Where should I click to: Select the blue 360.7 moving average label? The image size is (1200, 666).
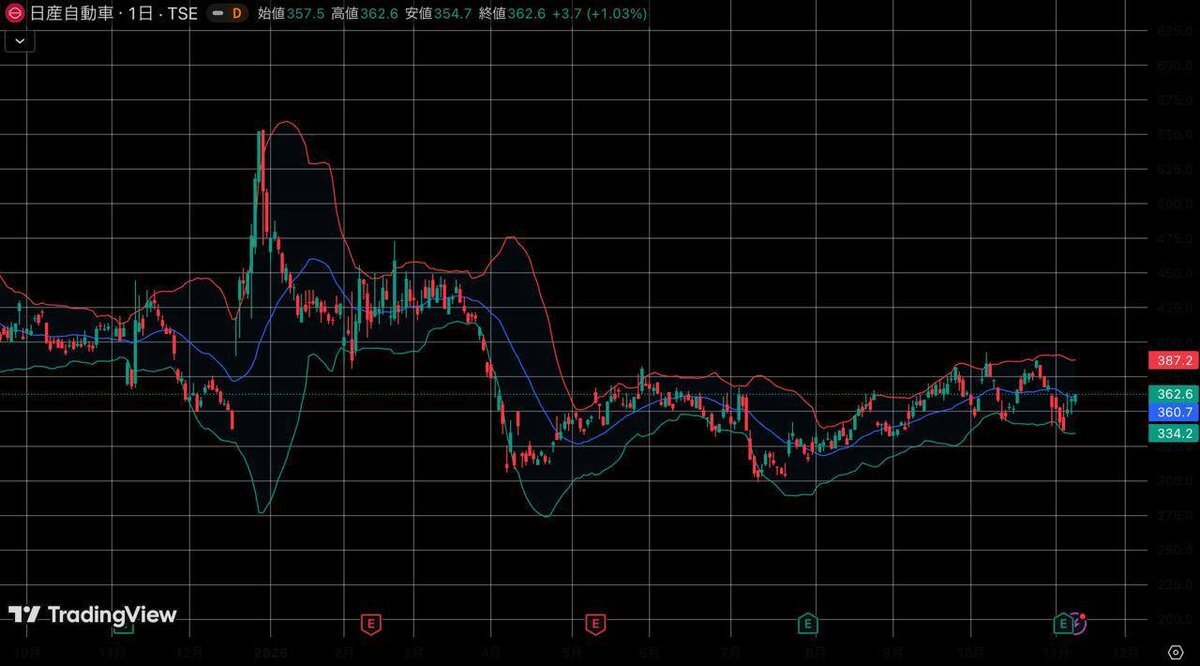(x=1172, y=412)
